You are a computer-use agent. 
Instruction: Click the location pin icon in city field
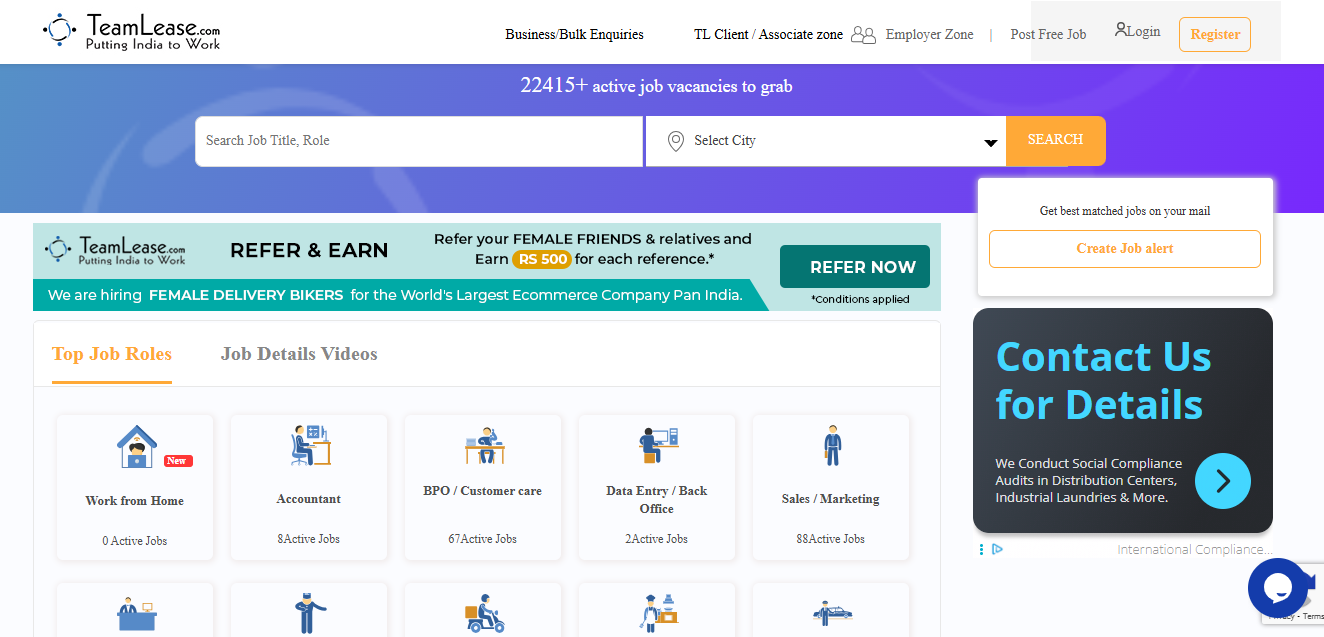pyautogui.click(x=676, y=141)
